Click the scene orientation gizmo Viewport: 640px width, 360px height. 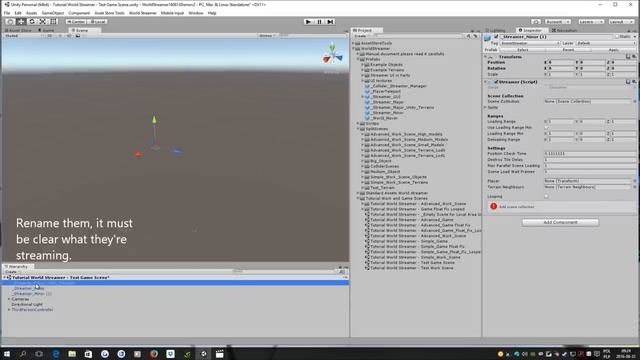coord(333,54)
